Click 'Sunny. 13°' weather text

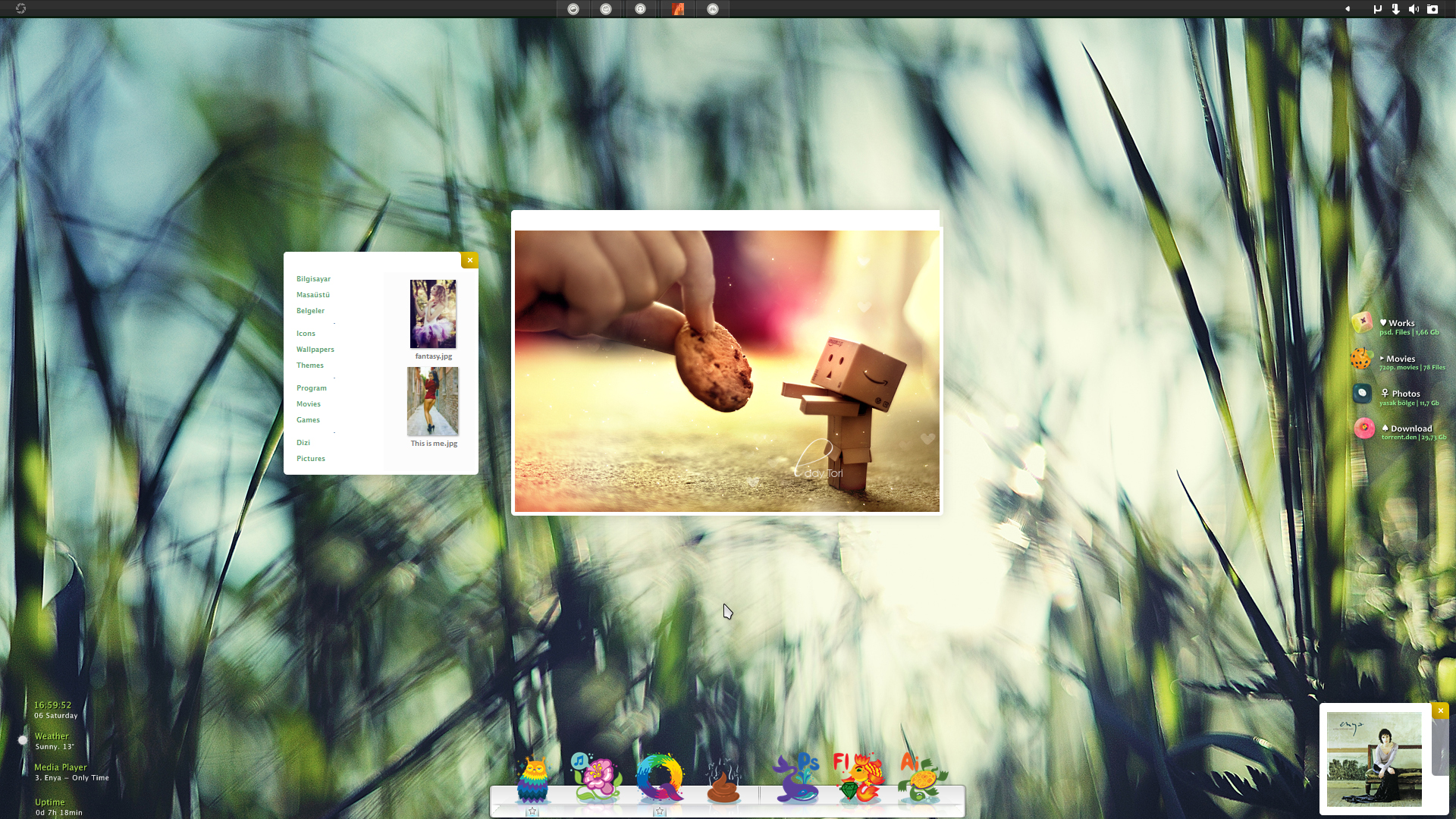pos(55,747)
